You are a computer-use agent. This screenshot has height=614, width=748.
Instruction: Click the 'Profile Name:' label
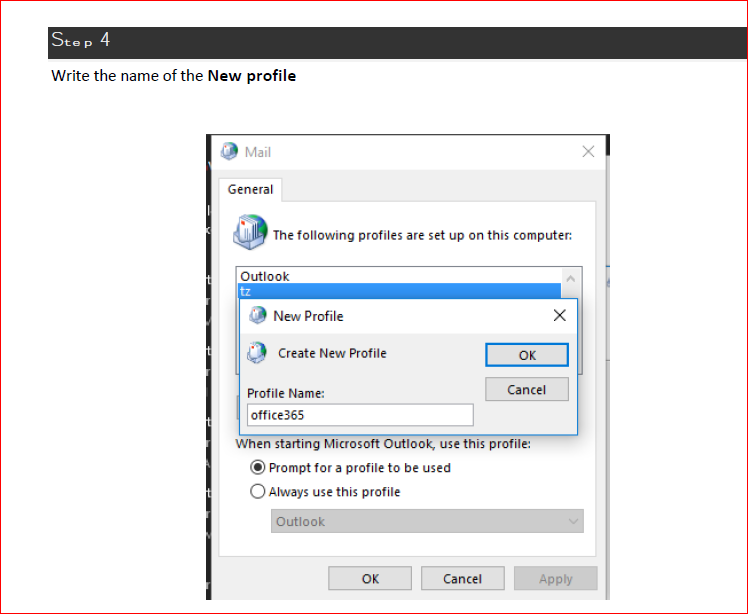click(286, 393)
